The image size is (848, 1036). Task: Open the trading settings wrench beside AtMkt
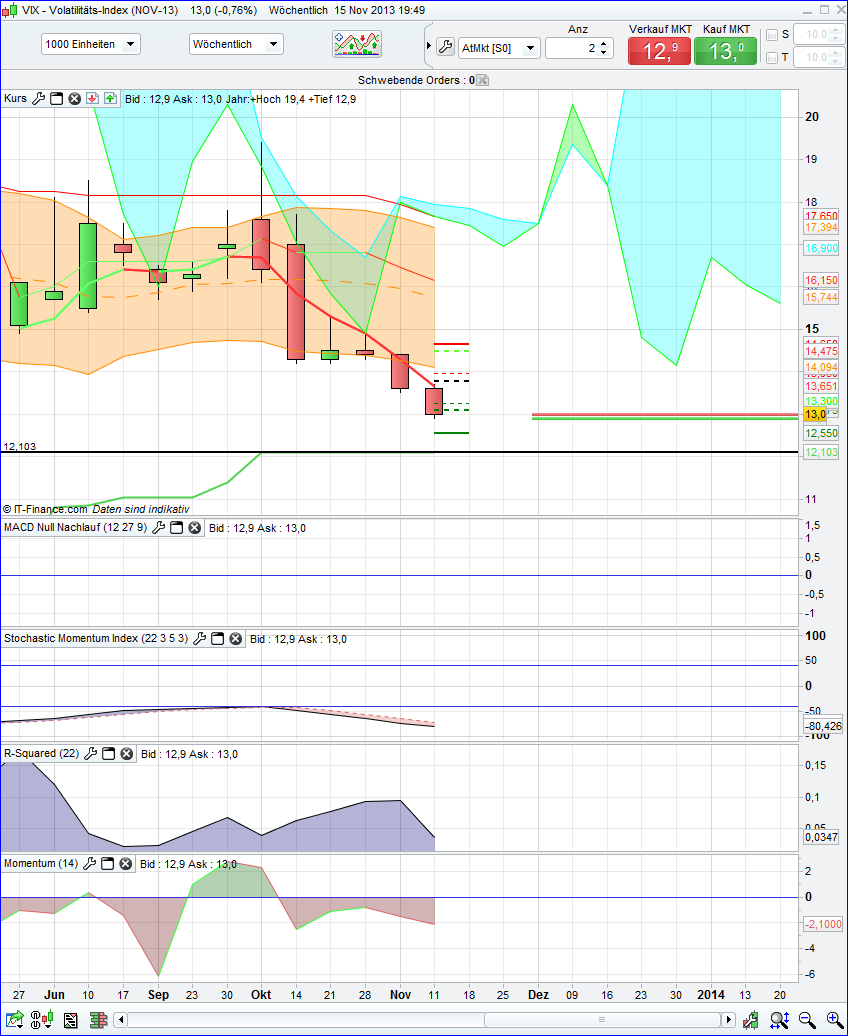[x=445, y=47]
